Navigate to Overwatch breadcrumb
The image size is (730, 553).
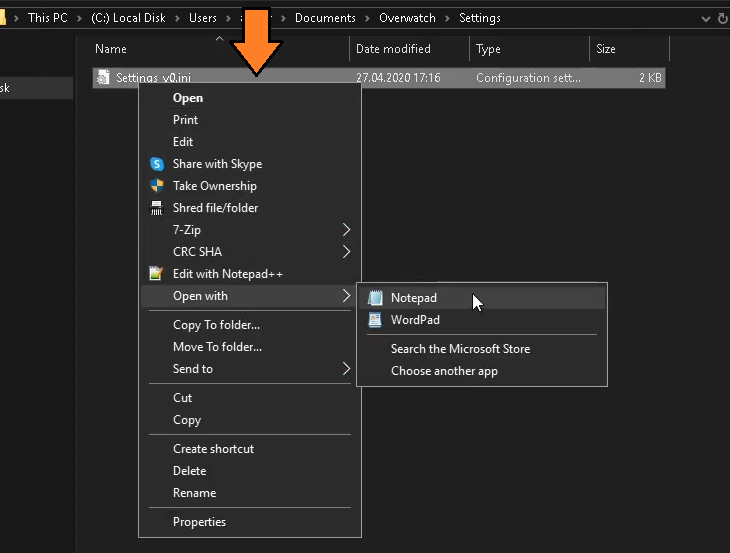(x=407, y=18)
